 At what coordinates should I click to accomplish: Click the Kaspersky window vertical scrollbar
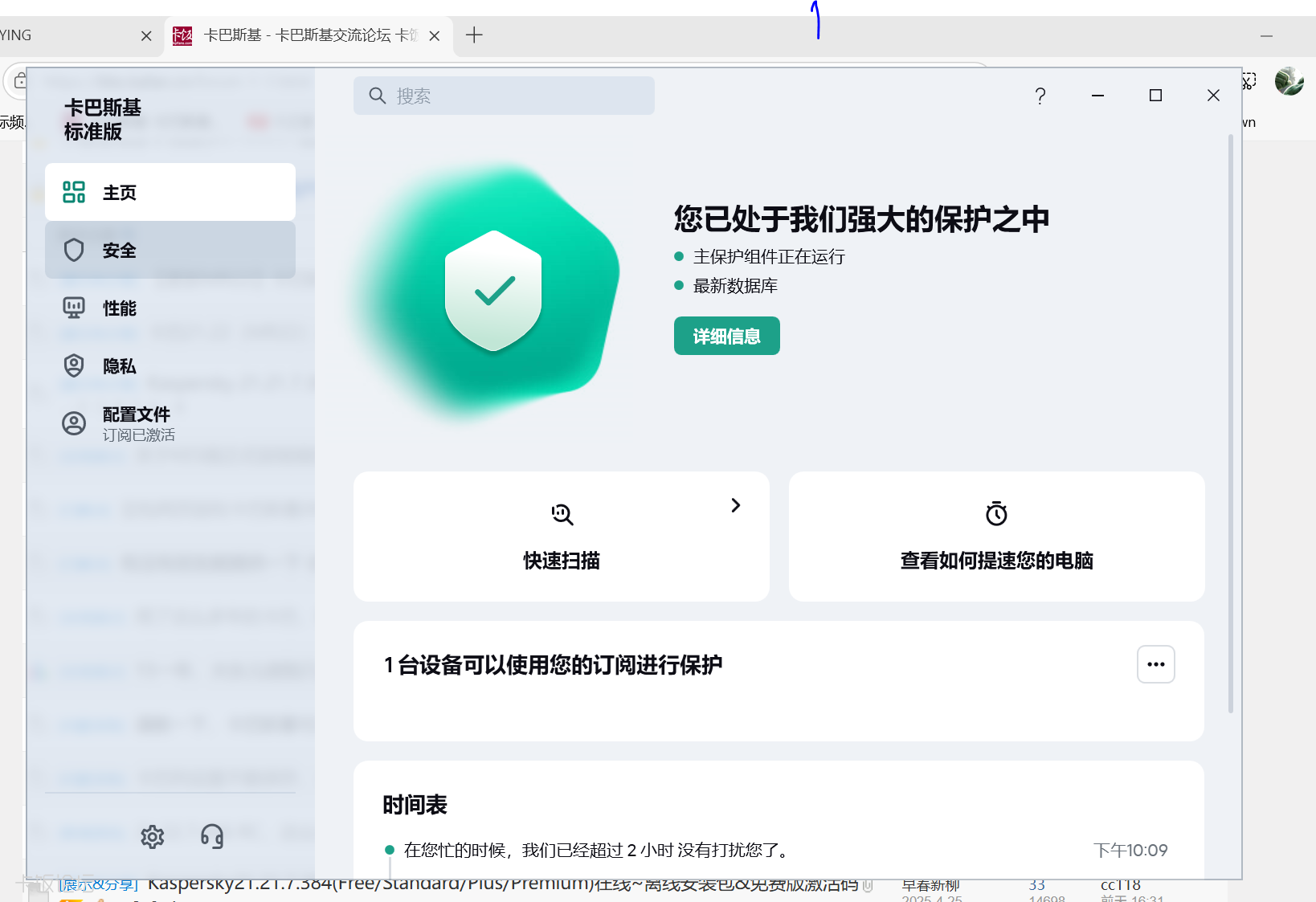click(x=1230, y=423)
